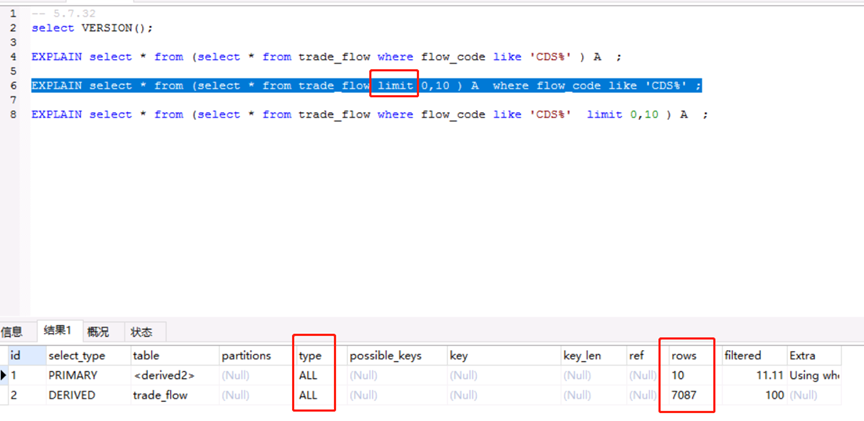Click the ref column header
The width and height of the screenshot is (864, 421).
tap(647, 355)
